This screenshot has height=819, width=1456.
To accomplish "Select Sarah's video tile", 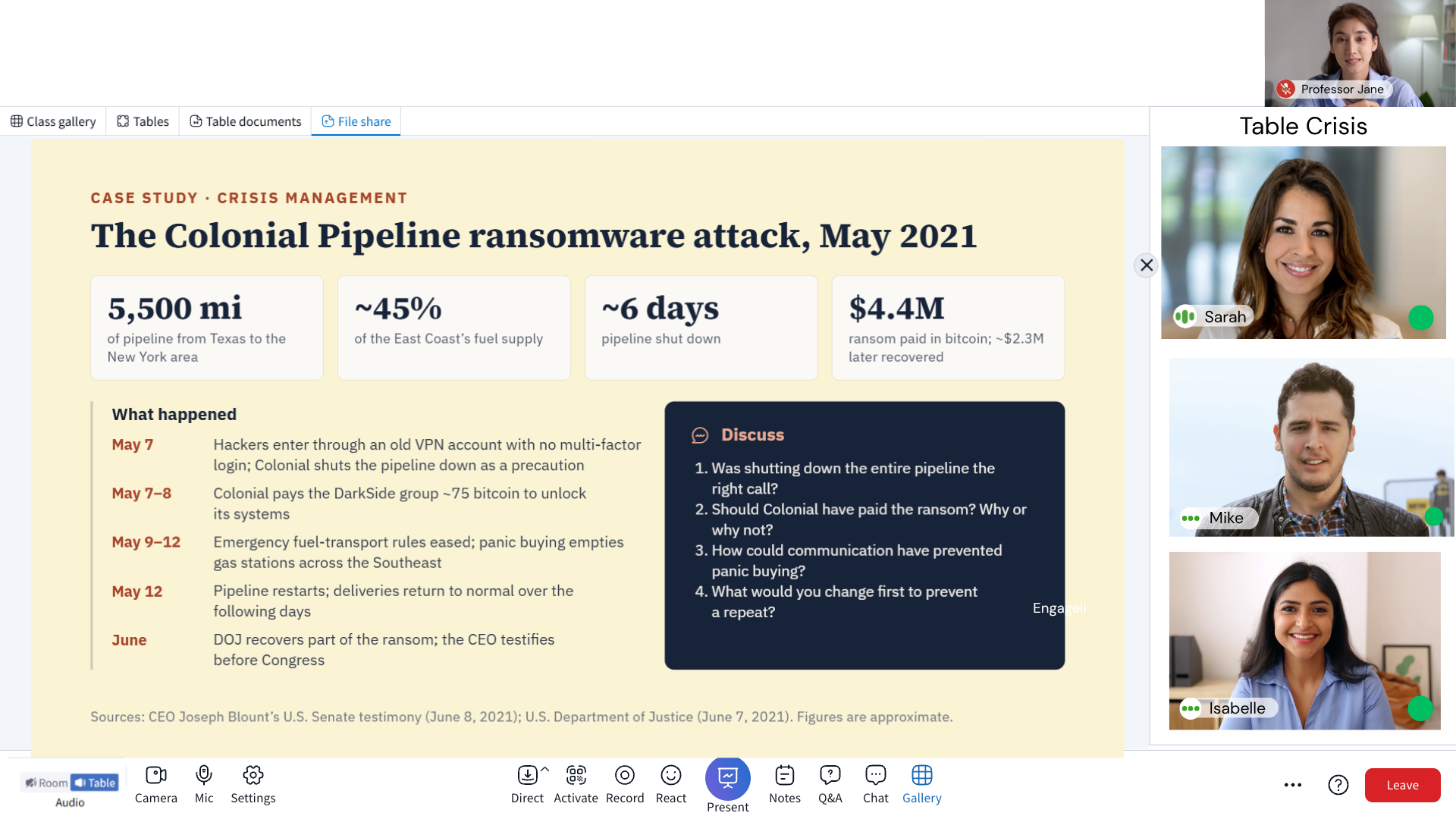I will pos(1304,243).
